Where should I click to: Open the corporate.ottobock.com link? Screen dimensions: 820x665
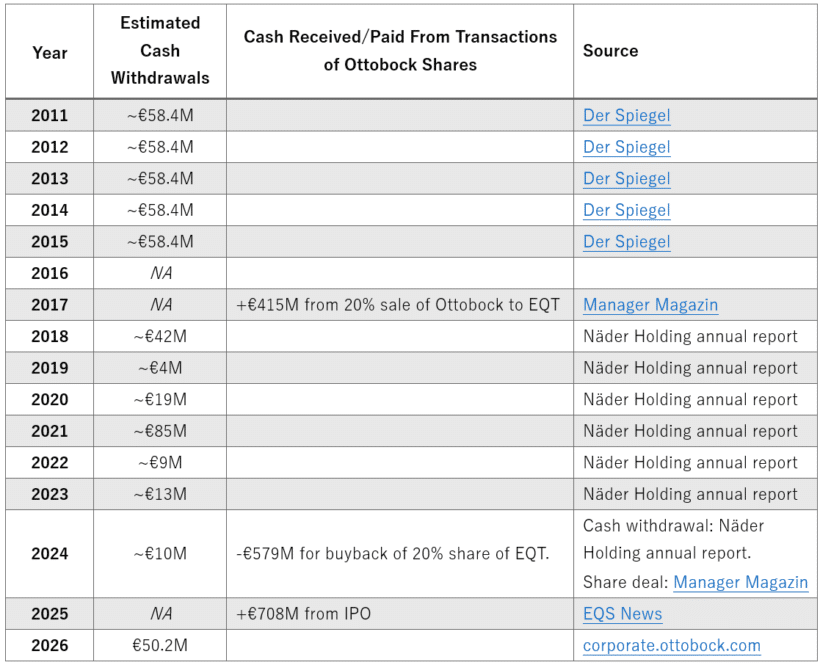pos(671,645)
